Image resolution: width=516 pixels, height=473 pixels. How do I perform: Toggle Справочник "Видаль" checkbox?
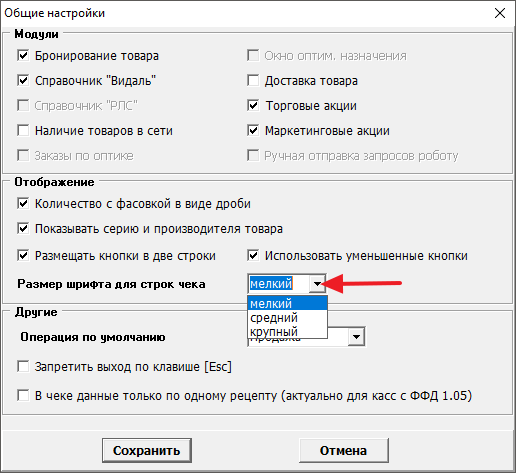[23, 80]
